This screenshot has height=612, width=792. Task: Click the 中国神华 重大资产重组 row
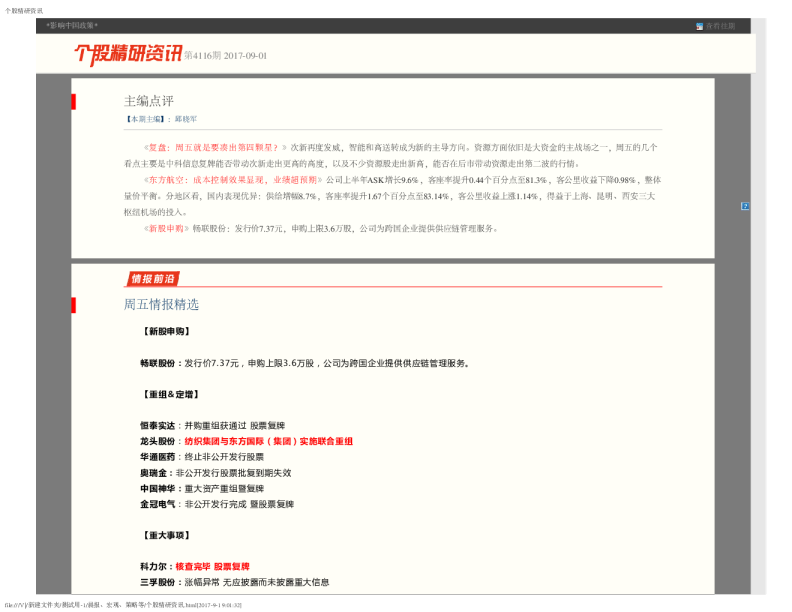202,489
